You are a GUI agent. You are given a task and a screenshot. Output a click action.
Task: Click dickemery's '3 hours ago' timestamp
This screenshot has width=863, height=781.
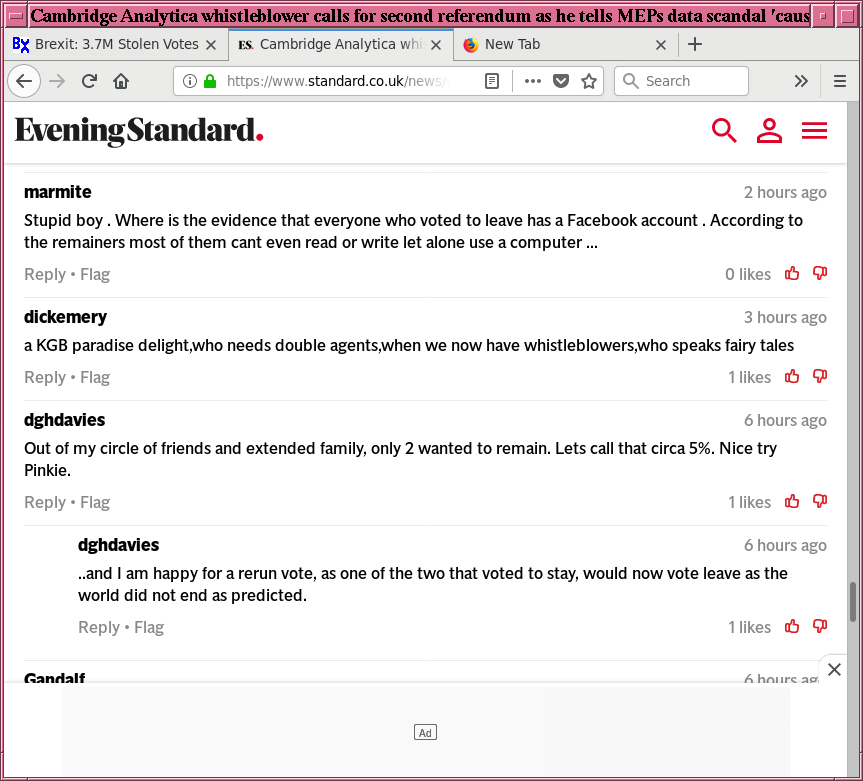tap(785, 317)
